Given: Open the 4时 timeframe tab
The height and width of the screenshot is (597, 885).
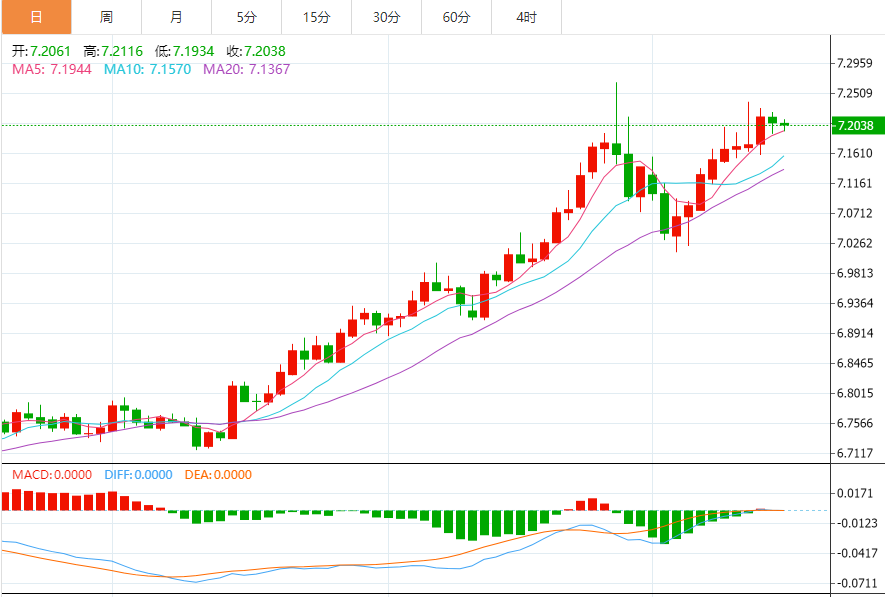Looking at the screenshot, I should coord(526,17).
